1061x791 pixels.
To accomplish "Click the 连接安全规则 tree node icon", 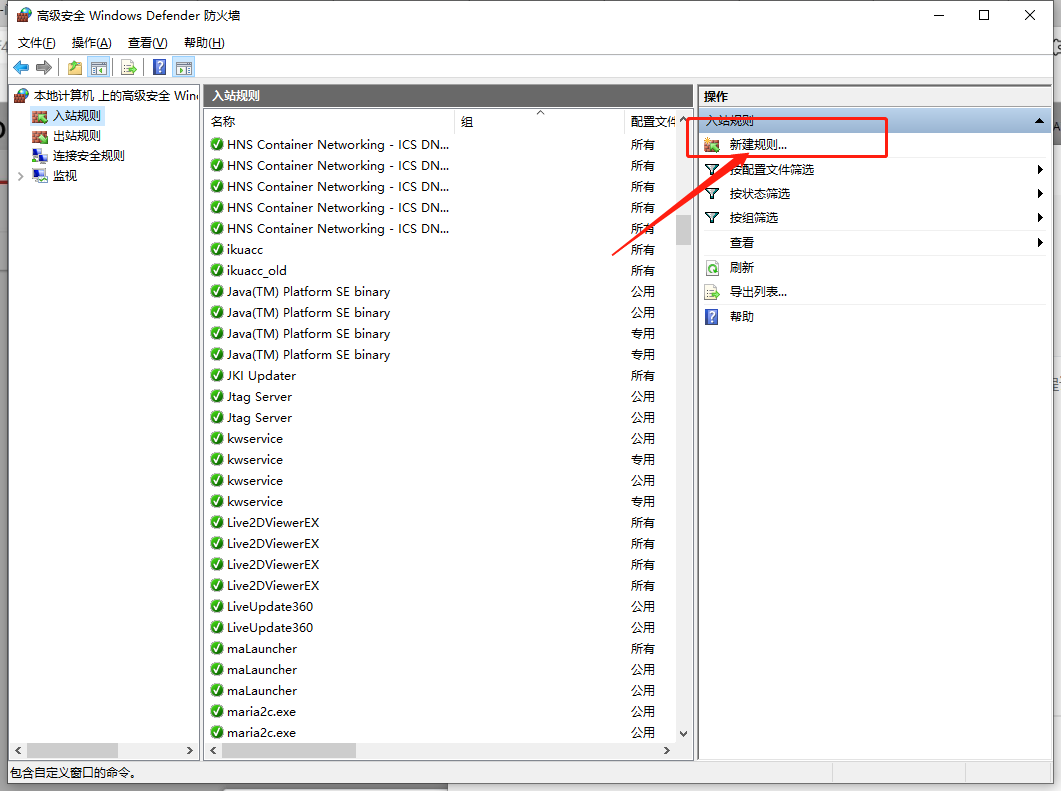I will 40,156.
